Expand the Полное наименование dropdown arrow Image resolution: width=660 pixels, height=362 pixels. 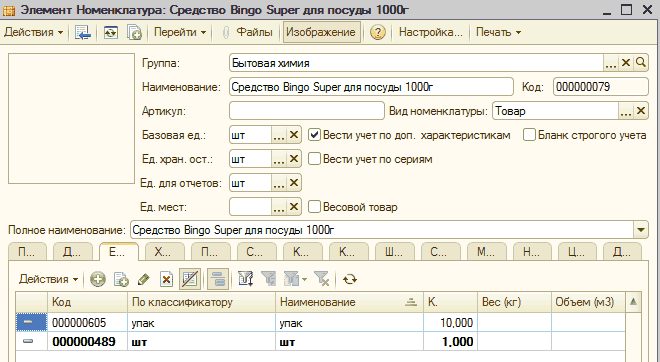coord(641,230)
